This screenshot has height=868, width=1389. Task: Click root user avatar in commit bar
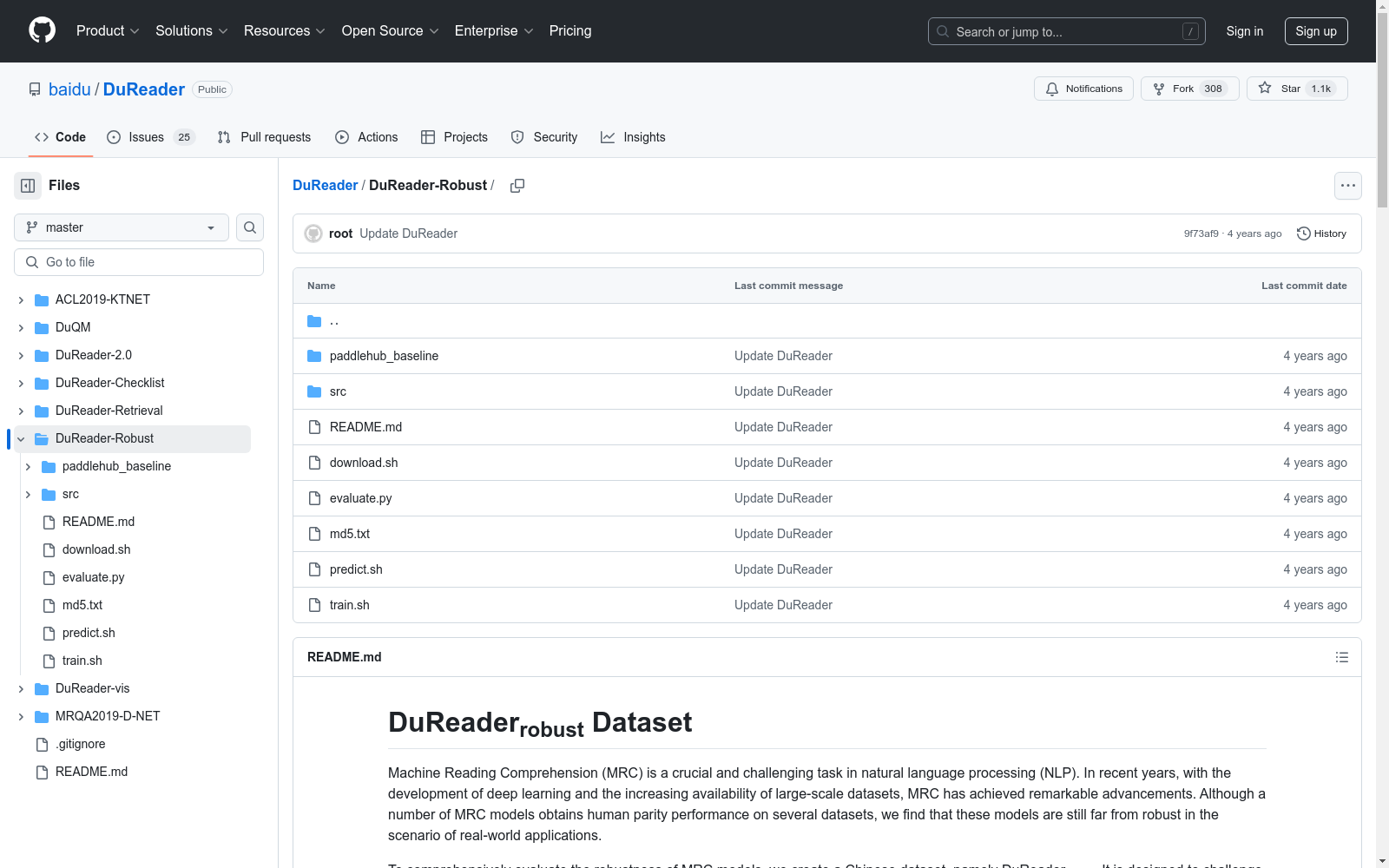313,233
